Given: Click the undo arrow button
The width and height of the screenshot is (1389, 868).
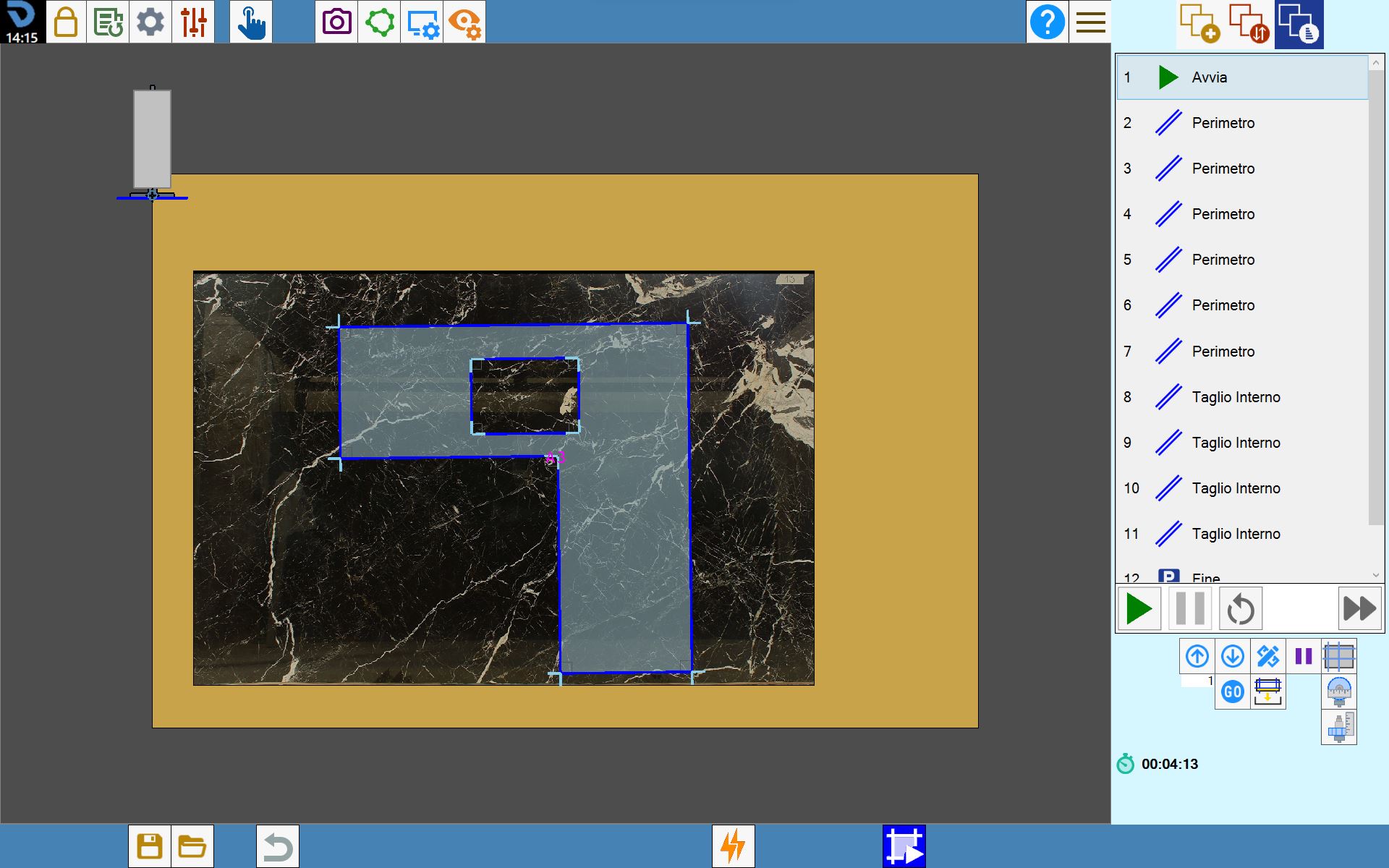Looking at the screenshot, I should point(278,846).
